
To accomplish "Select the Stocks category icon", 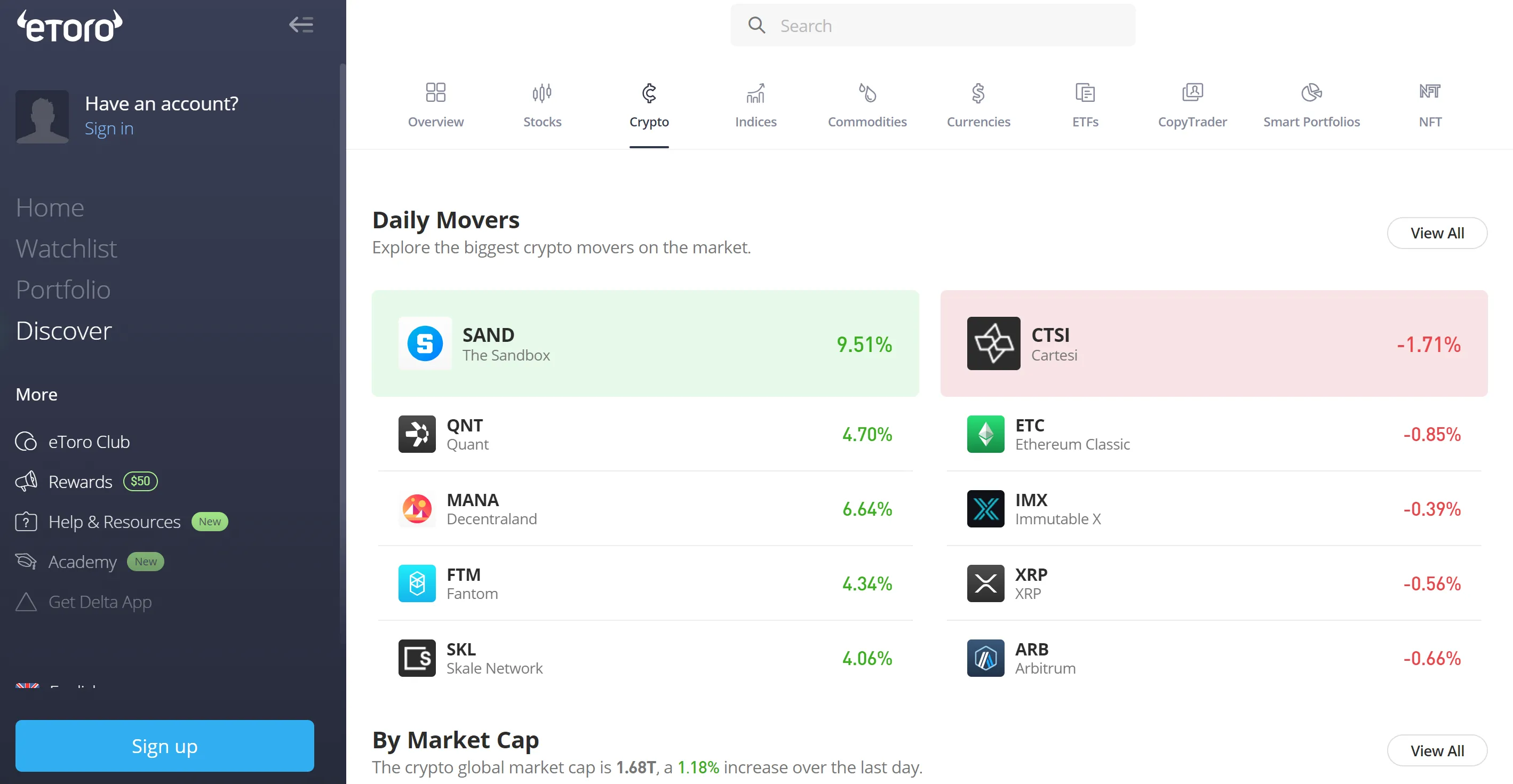I will point(542,92).
